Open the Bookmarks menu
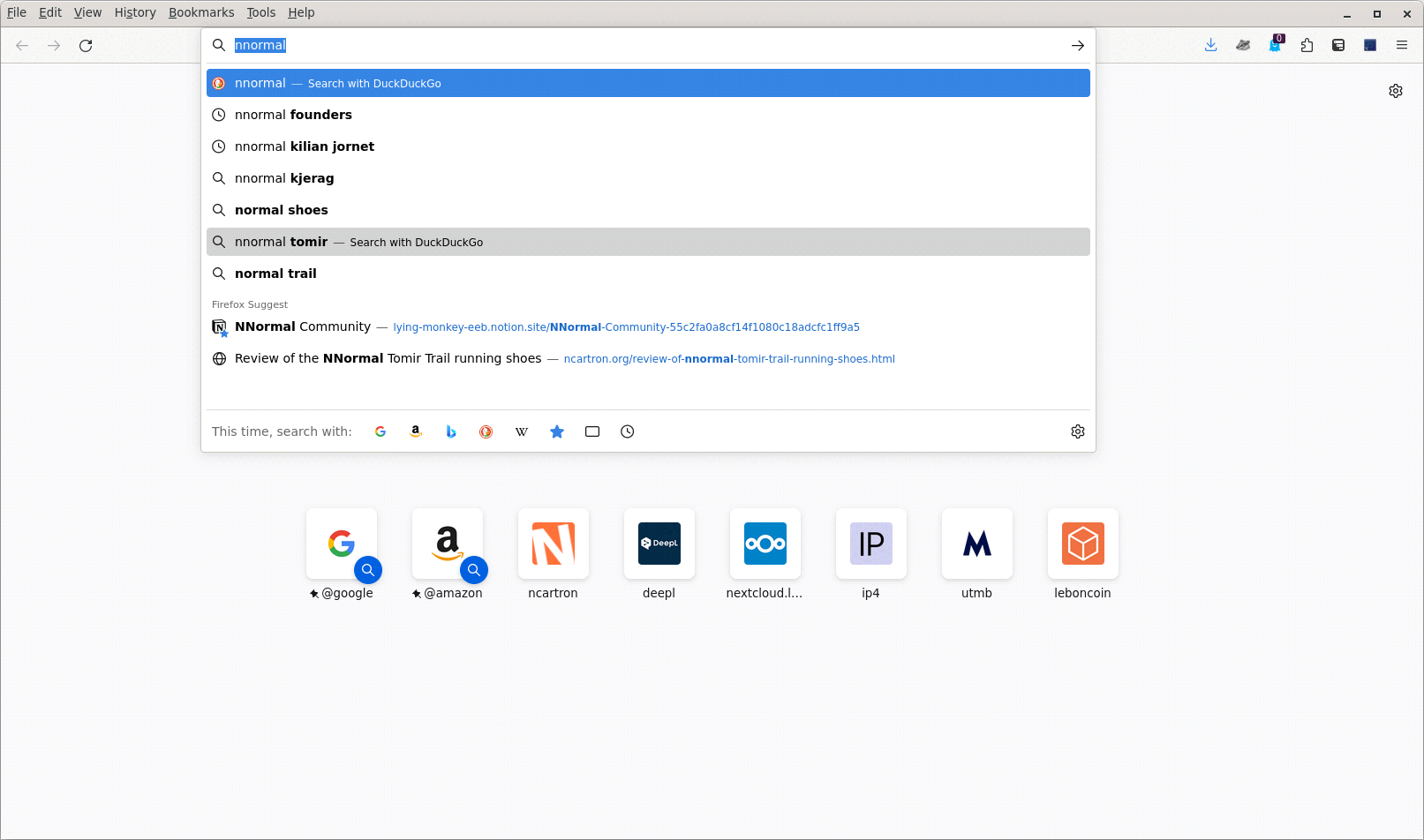The height and width of the screenshot is (840, 1424). (x=201, y=12)
